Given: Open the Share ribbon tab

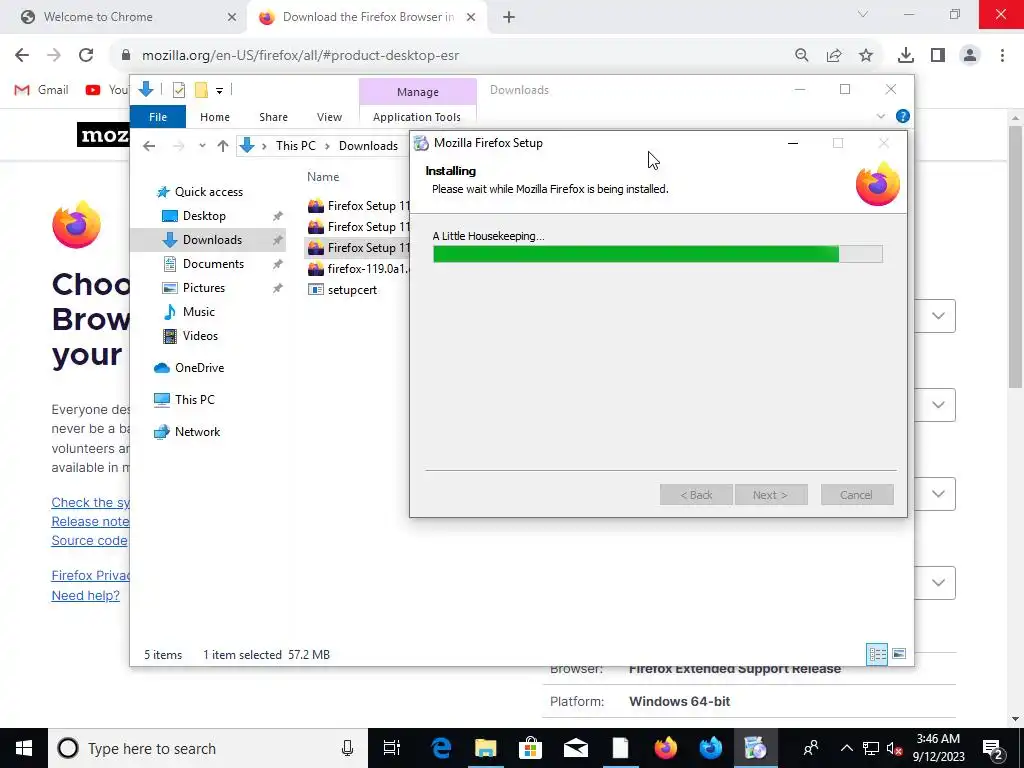Looking at the screenshot, I should (x=273, y=117).
